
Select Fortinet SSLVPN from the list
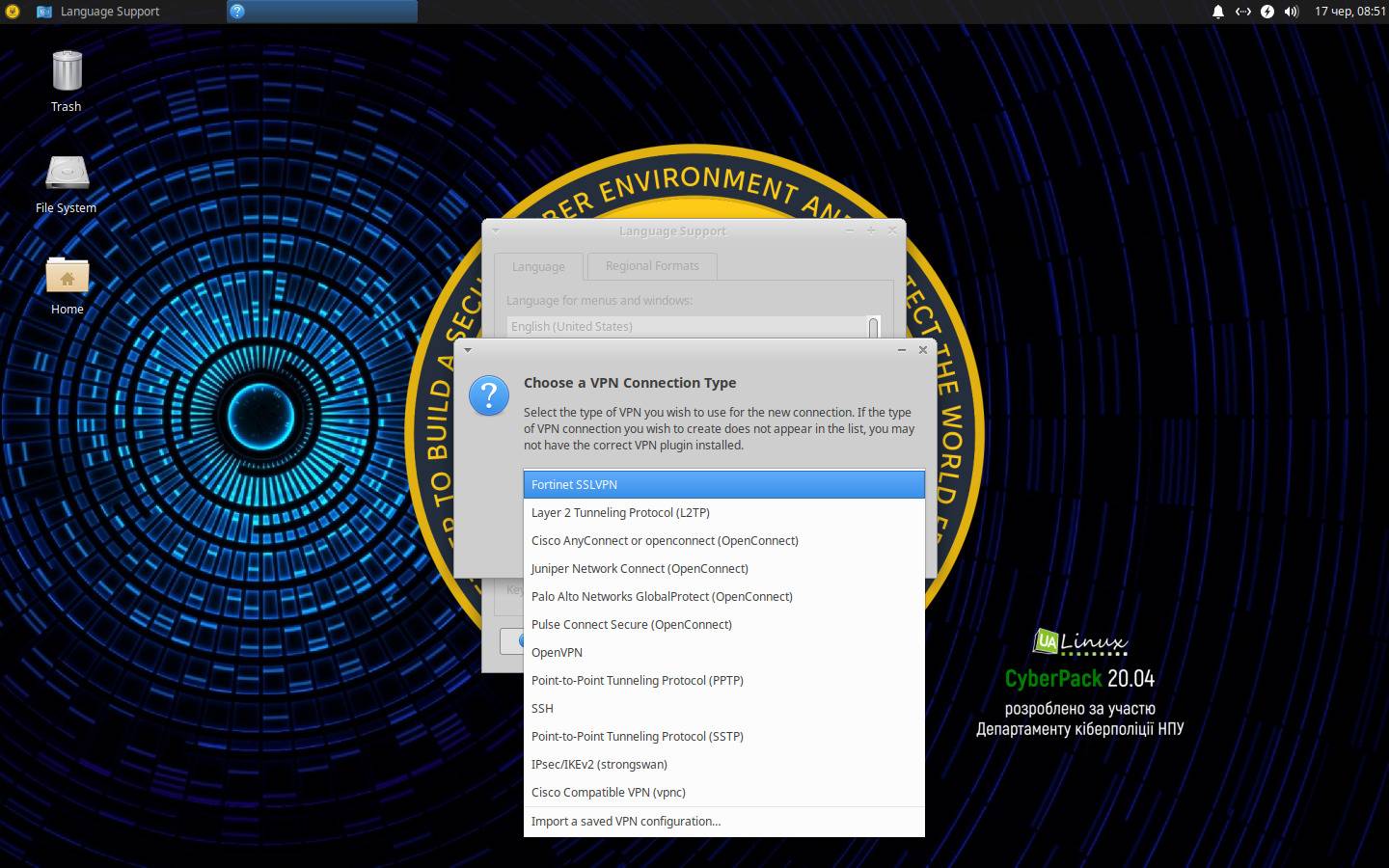723,484
